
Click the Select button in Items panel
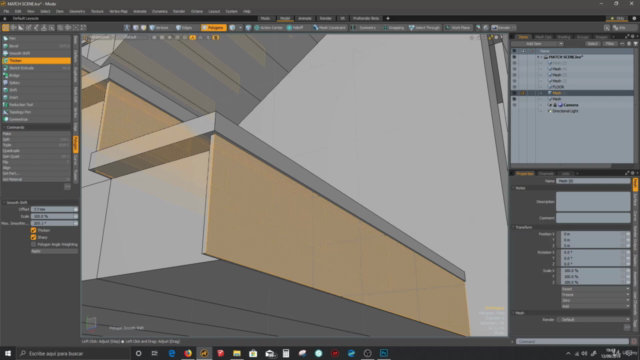[x=592, y=44]
